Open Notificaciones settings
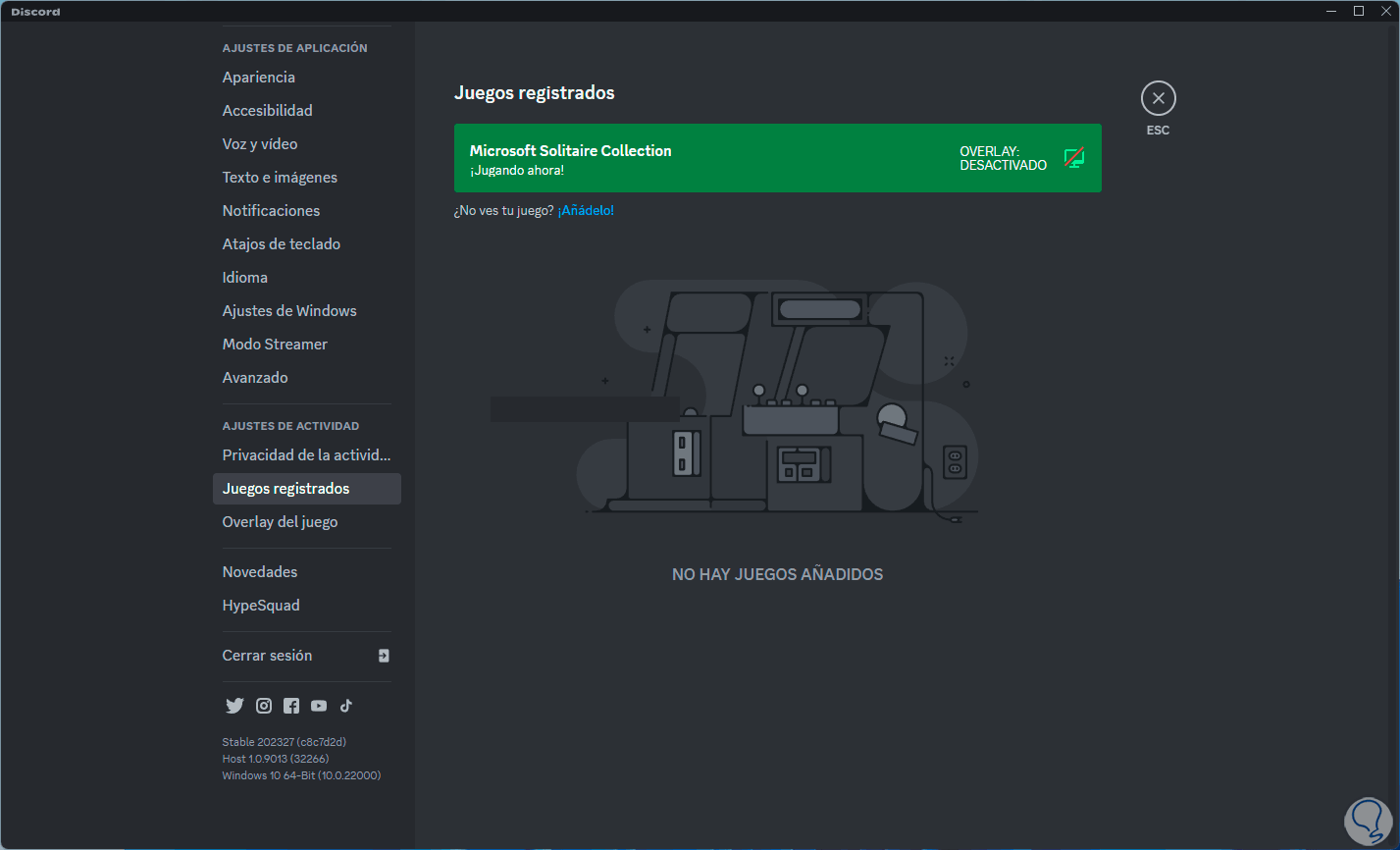Screen dimensions: 1400x850 [306, 211]
